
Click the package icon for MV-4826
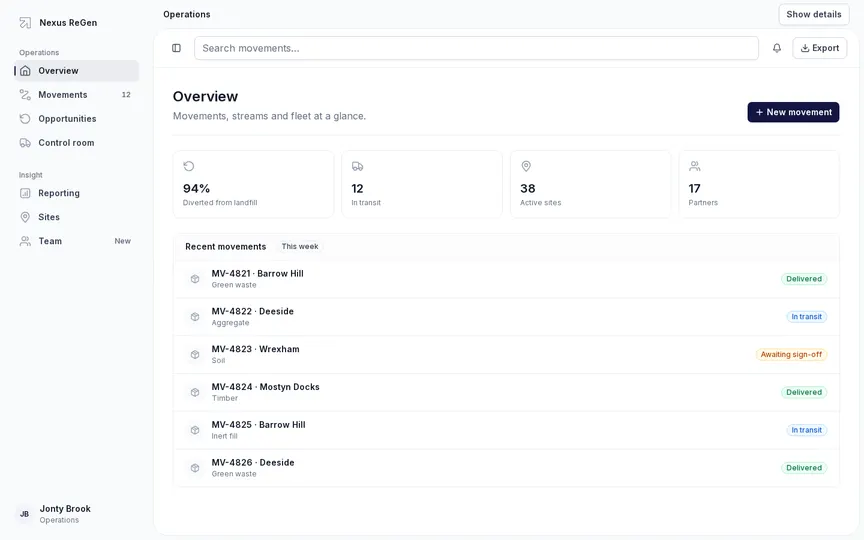[x=195, y=468]
